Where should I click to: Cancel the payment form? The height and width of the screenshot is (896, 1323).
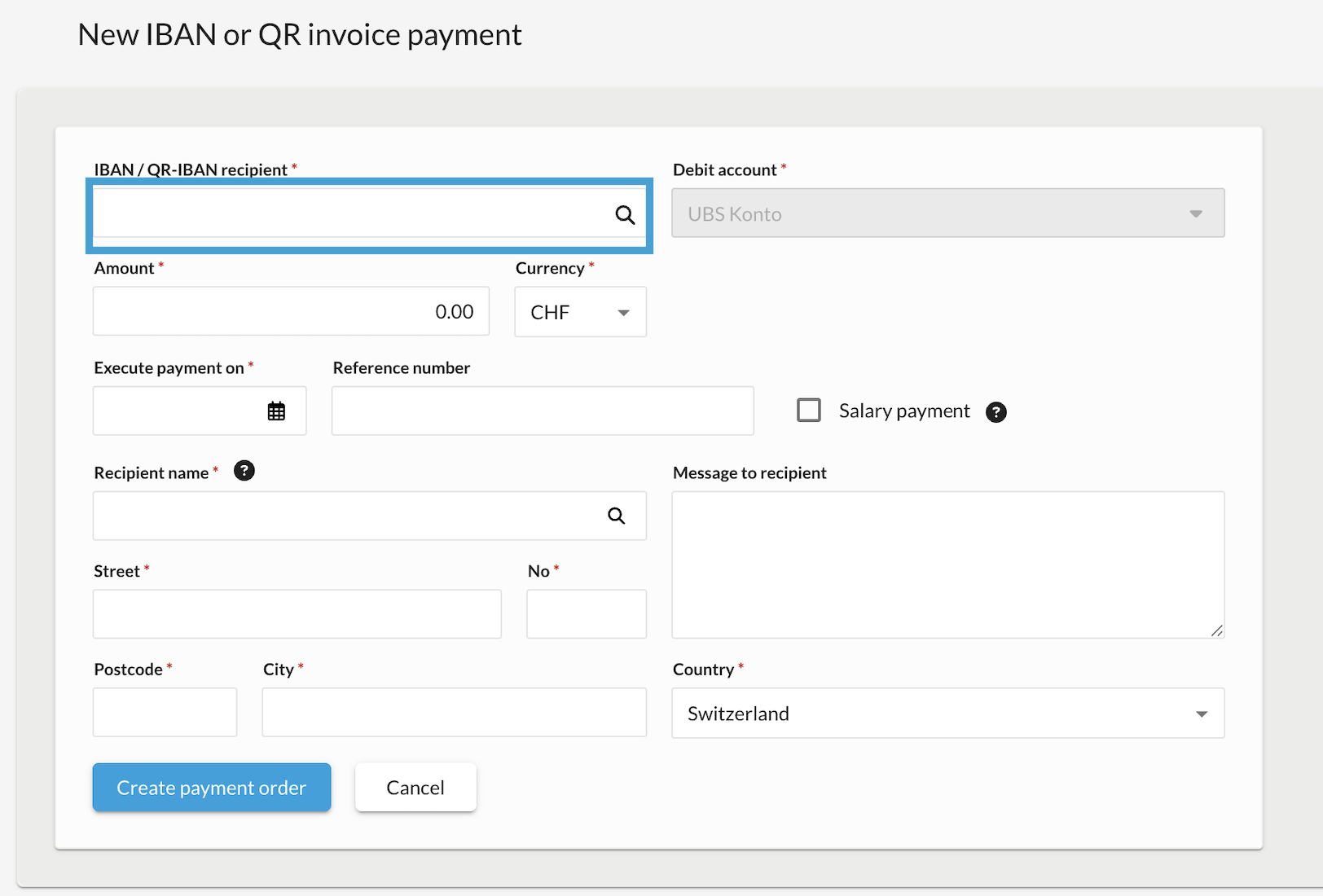tap(415, 787)
